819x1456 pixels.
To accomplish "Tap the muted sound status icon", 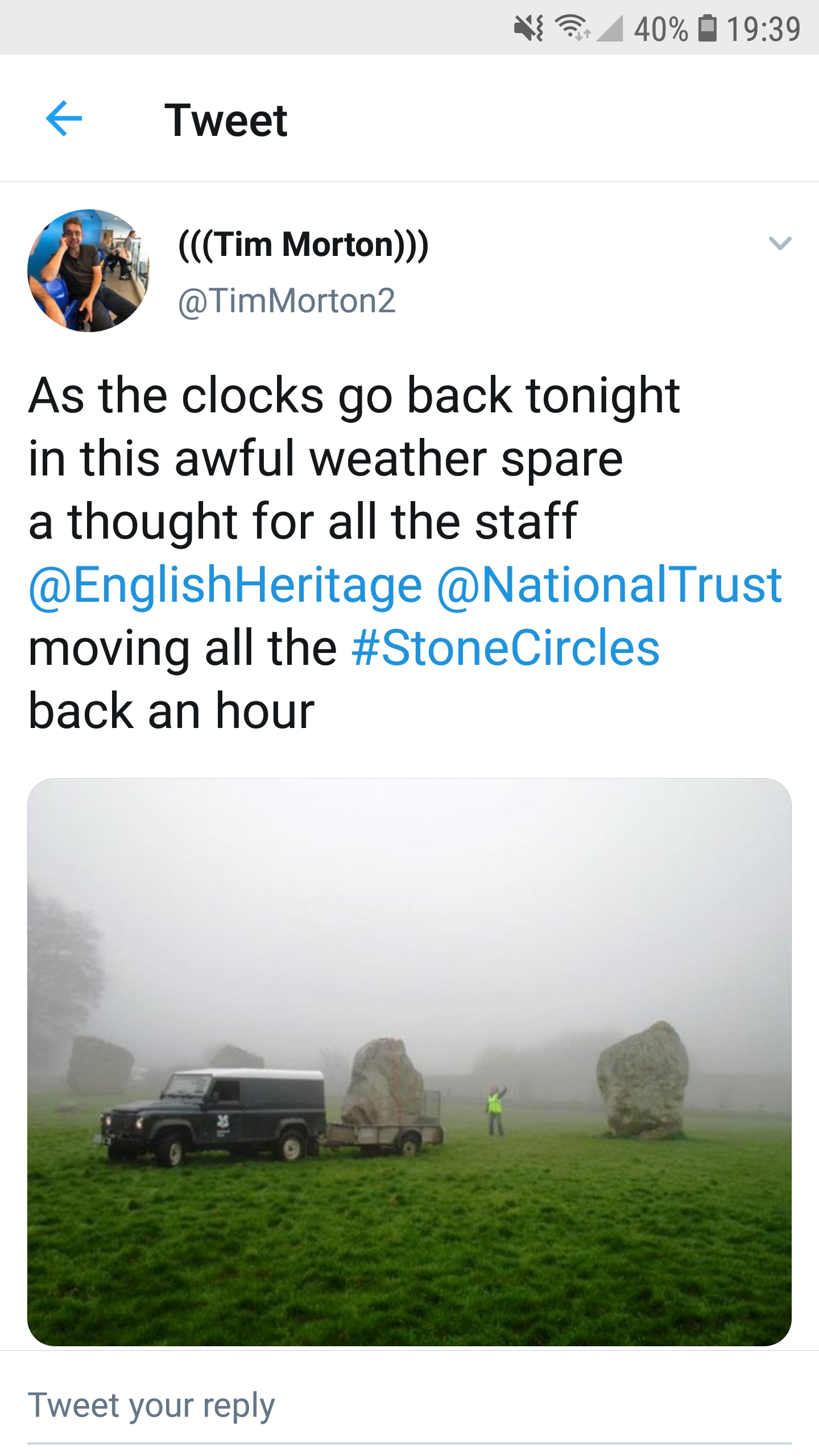I will [528, 28].
